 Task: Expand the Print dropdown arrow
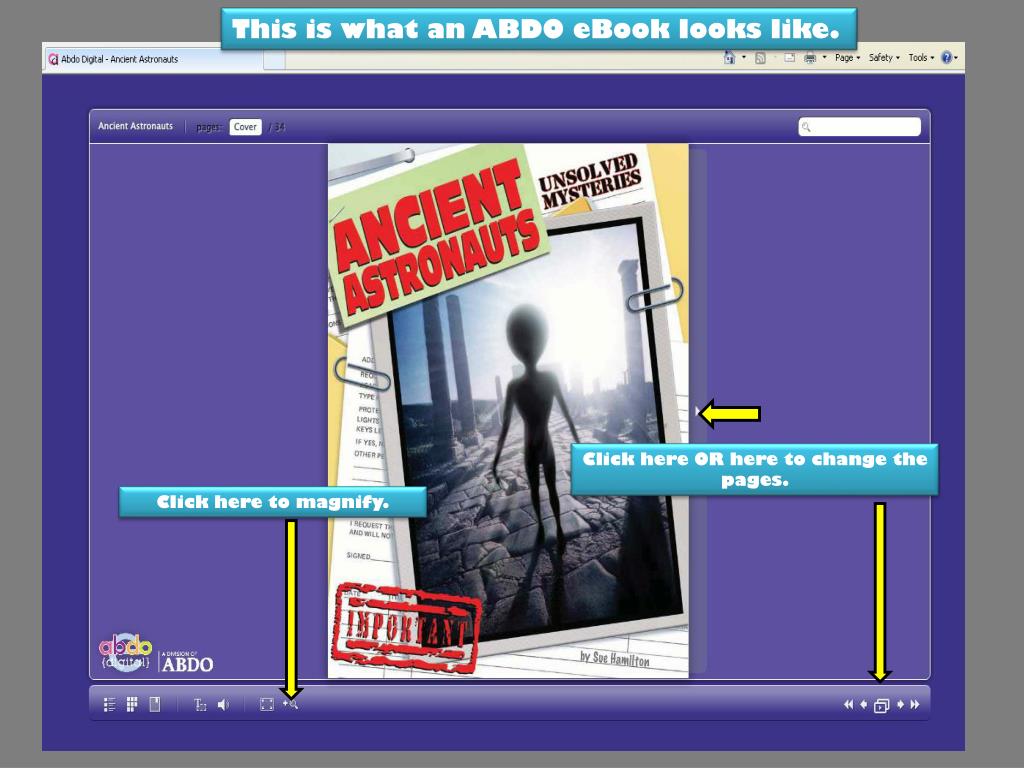pyautogui.click(x=824, y=57)
